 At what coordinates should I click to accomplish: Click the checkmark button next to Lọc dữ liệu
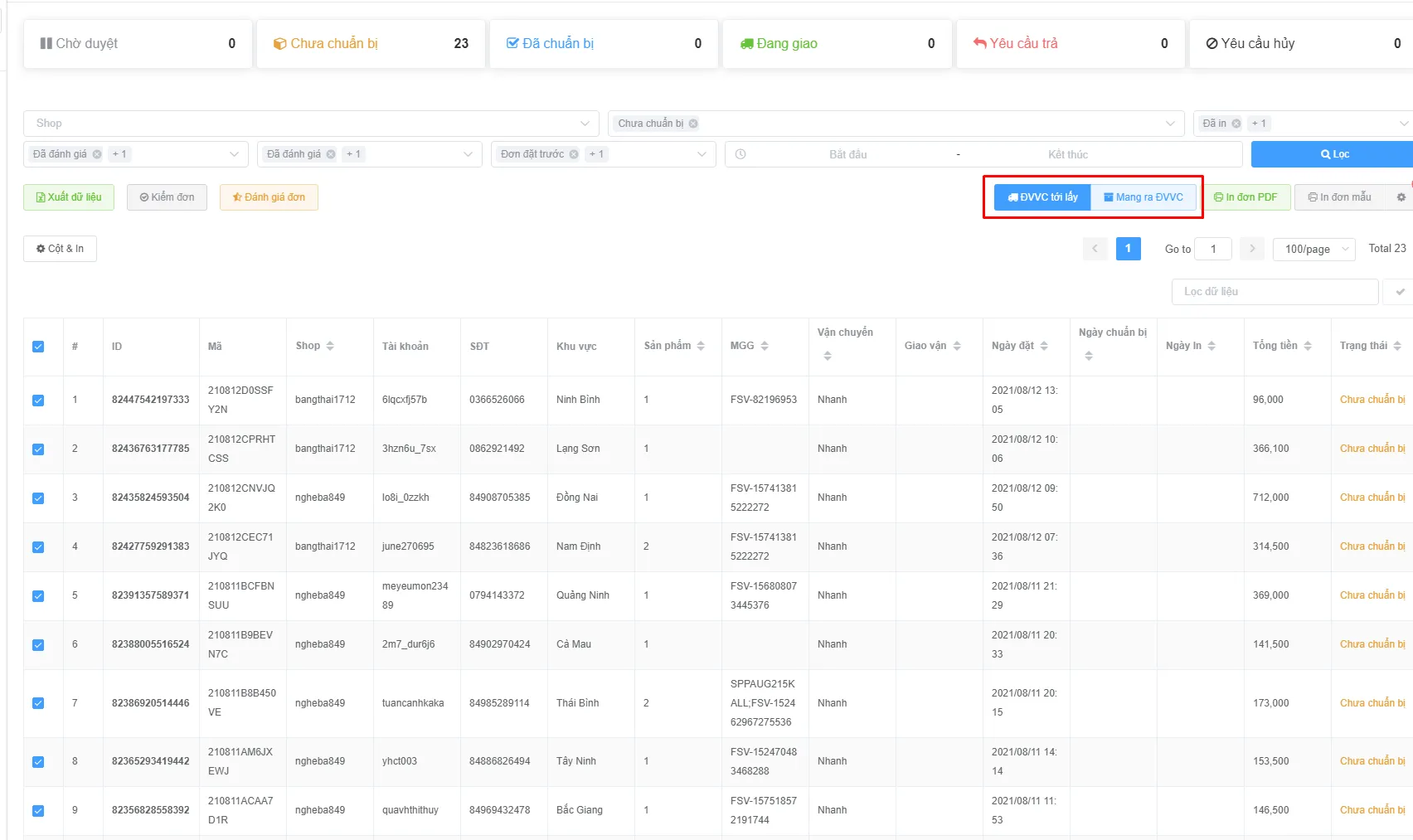(1400, 292)
